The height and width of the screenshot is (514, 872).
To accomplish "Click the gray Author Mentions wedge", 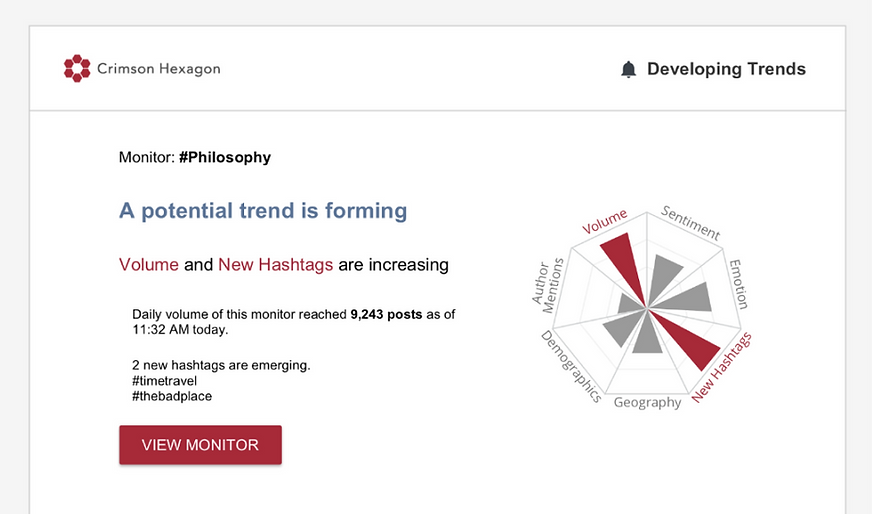I will pyautogui.click(x=631, y=304).
